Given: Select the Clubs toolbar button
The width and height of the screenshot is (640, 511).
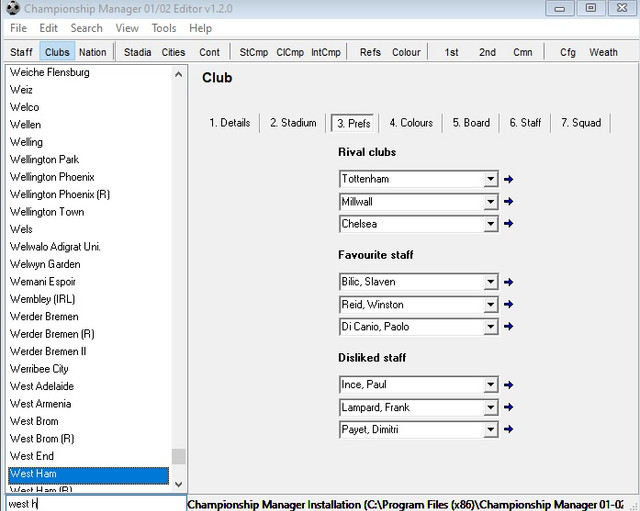Looking at the screenshot, I should (57, 52).
